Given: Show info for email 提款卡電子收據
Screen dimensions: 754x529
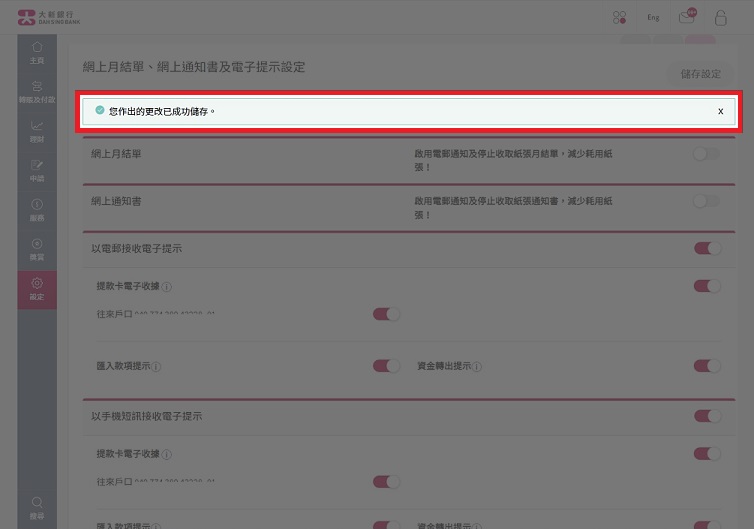Looking at the screenshot, I should click(167, 287).
